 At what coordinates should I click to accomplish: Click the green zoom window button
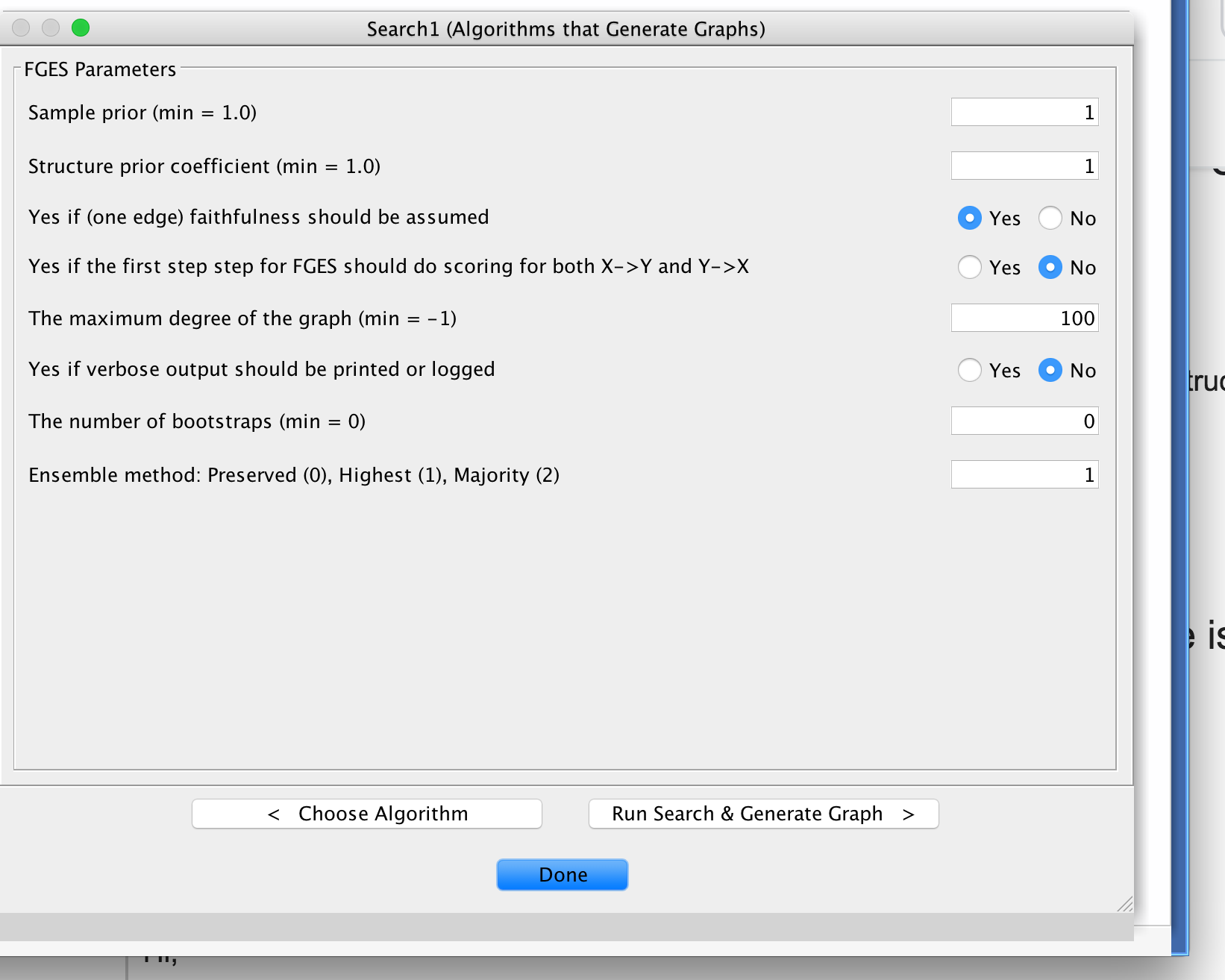(x=81, y=28)
